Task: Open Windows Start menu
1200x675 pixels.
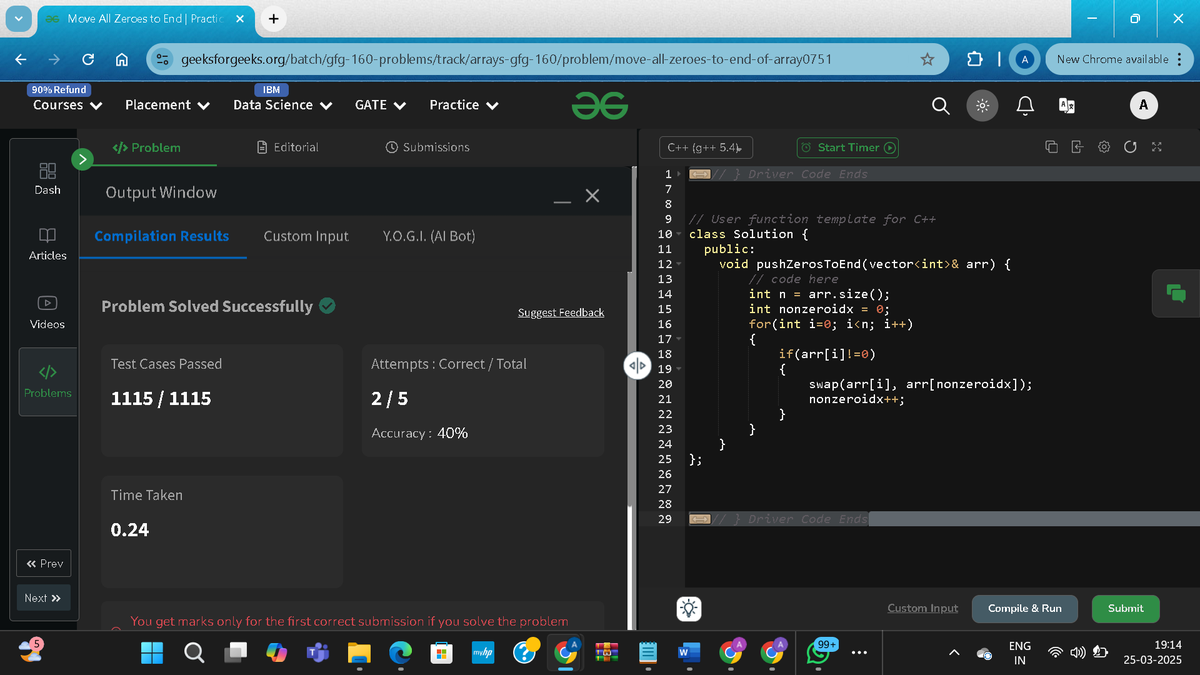Action: 152,652
